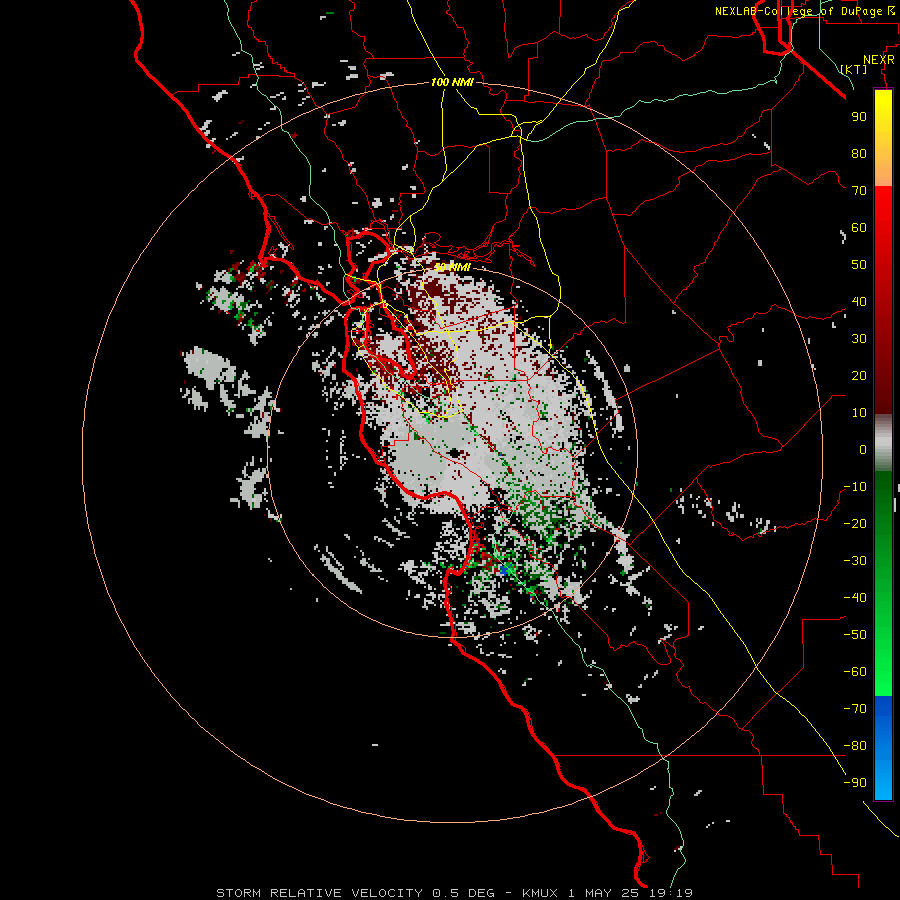Click the 70 value on velocity scale

point(859,191)
